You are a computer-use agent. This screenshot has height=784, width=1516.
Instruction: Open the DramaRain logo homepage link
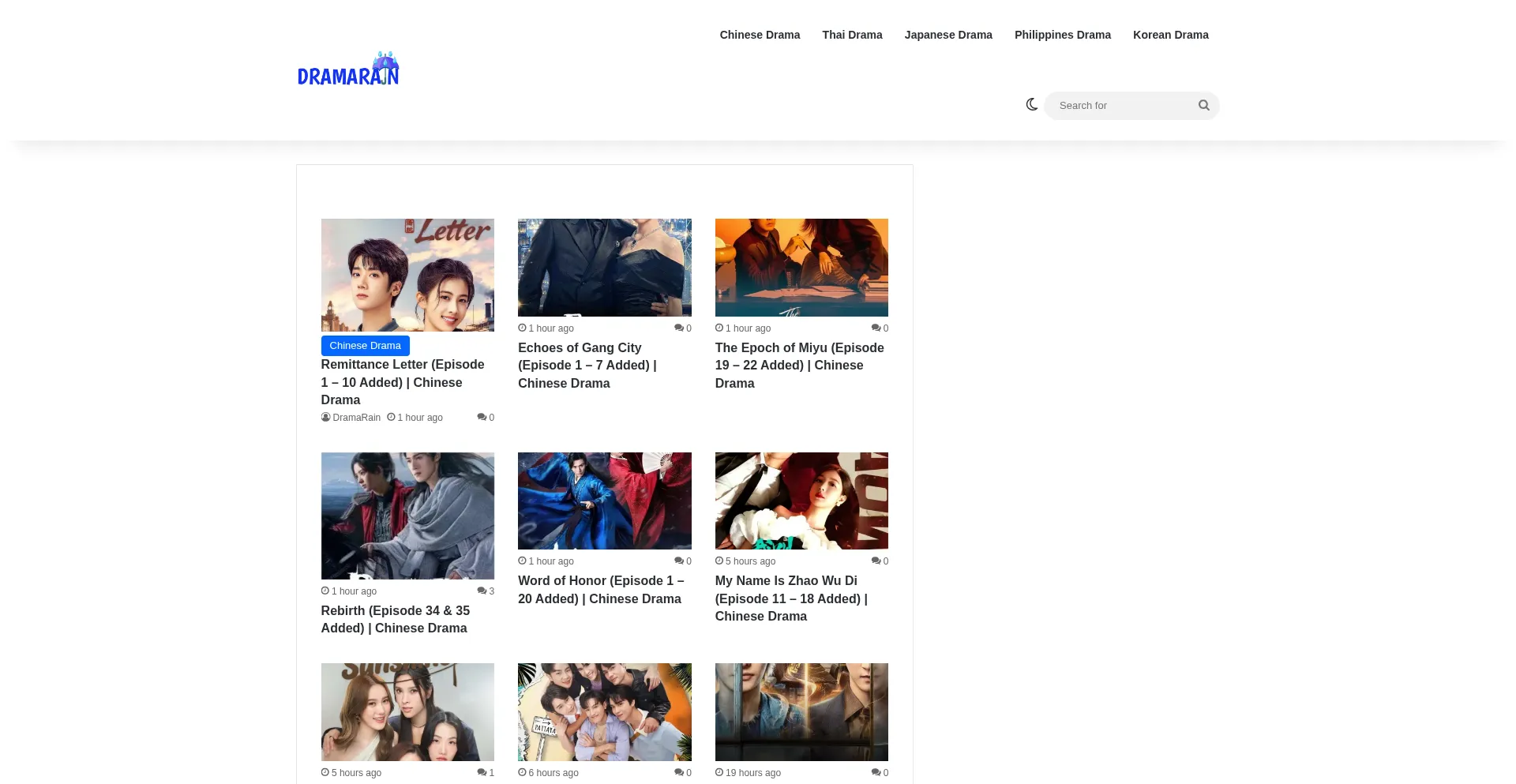click(x=348, y=69)
